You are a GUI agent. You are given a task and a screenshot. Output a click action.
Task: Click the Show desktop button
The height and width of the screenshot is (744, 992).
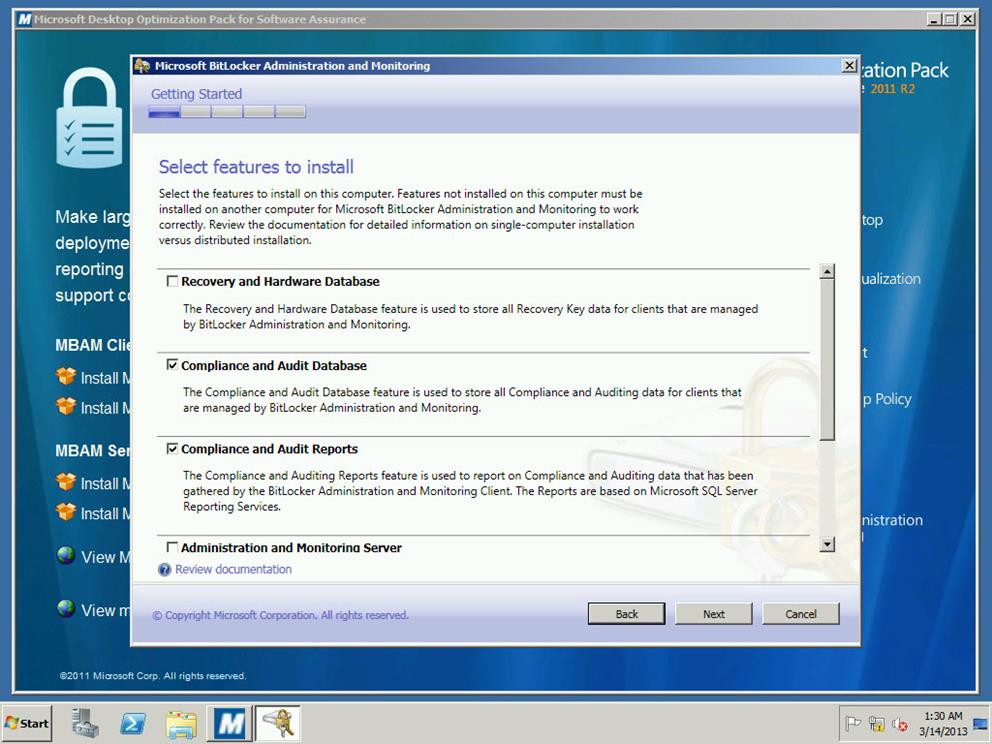coord(981,723)
